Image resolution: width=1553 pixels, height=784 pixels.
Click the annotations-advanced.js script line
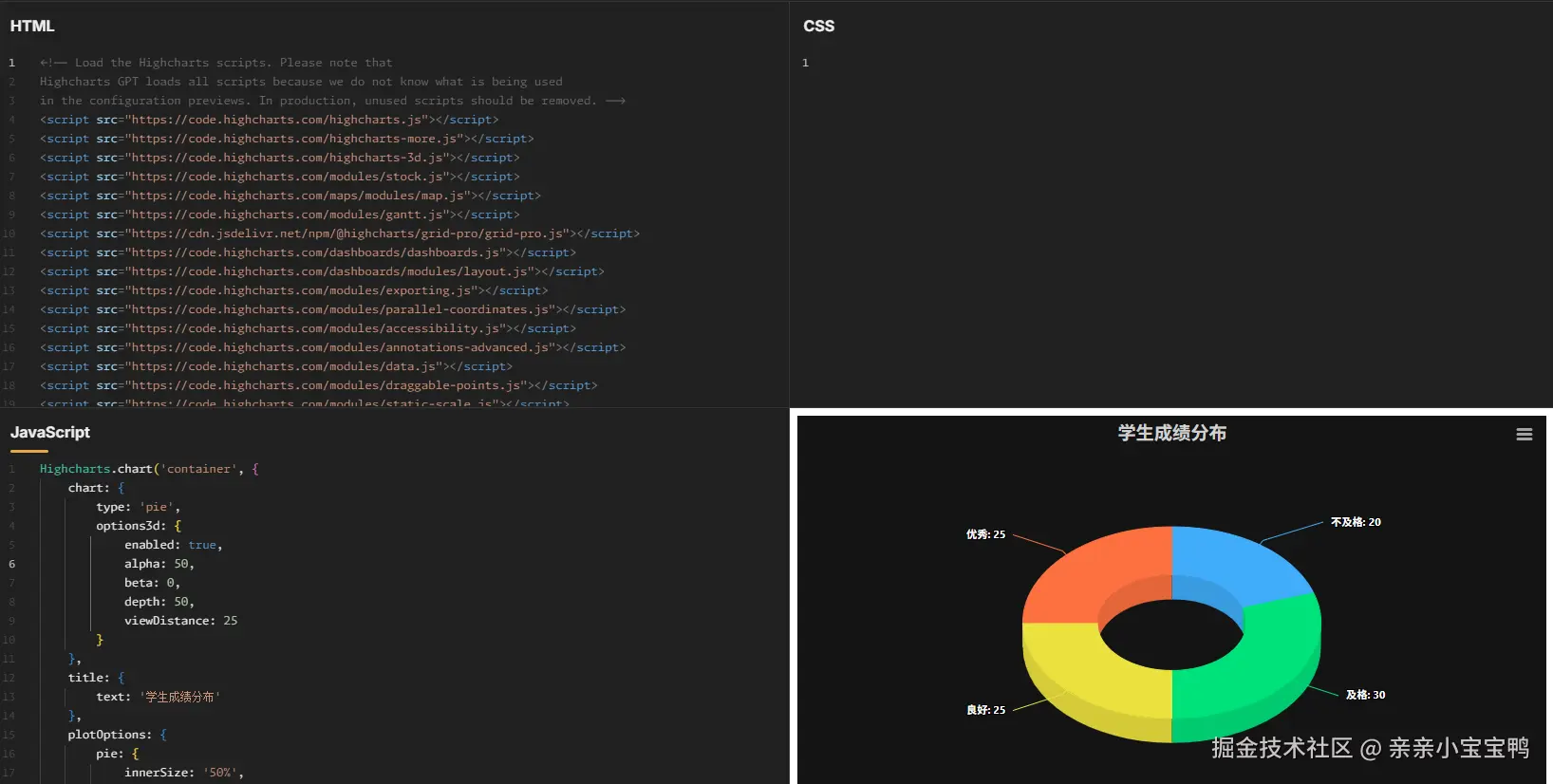pyautogui.click(x=332, y=347)
